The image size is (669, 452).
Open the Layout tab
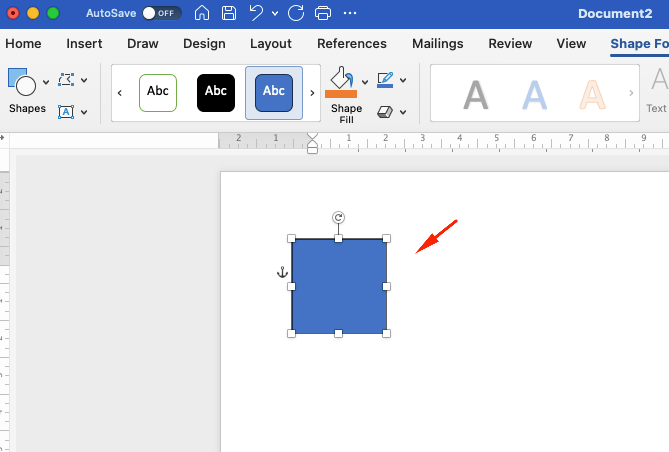[x=271, y=44]
